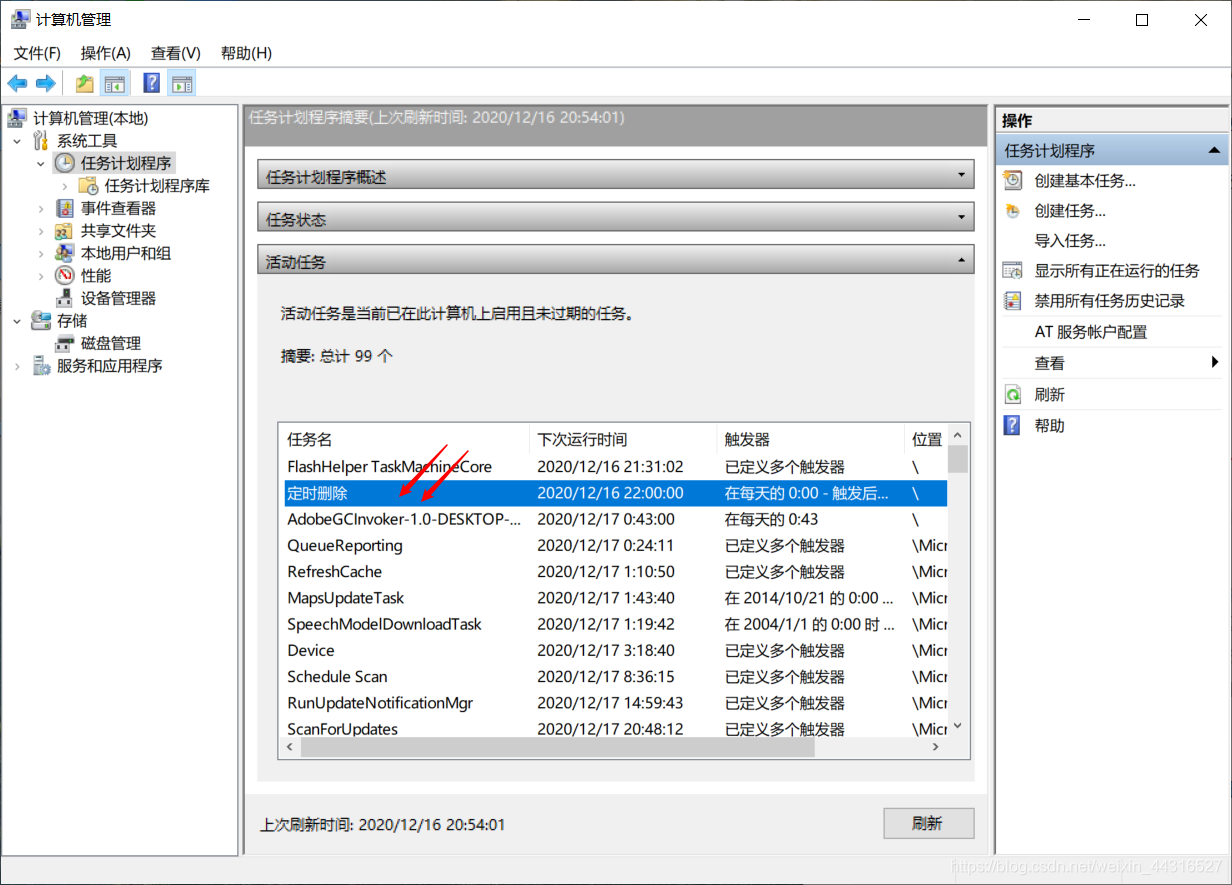The image size is (1232, 885).
Task: Click the task list vertical scrollbar thumb
Action: 957,460
